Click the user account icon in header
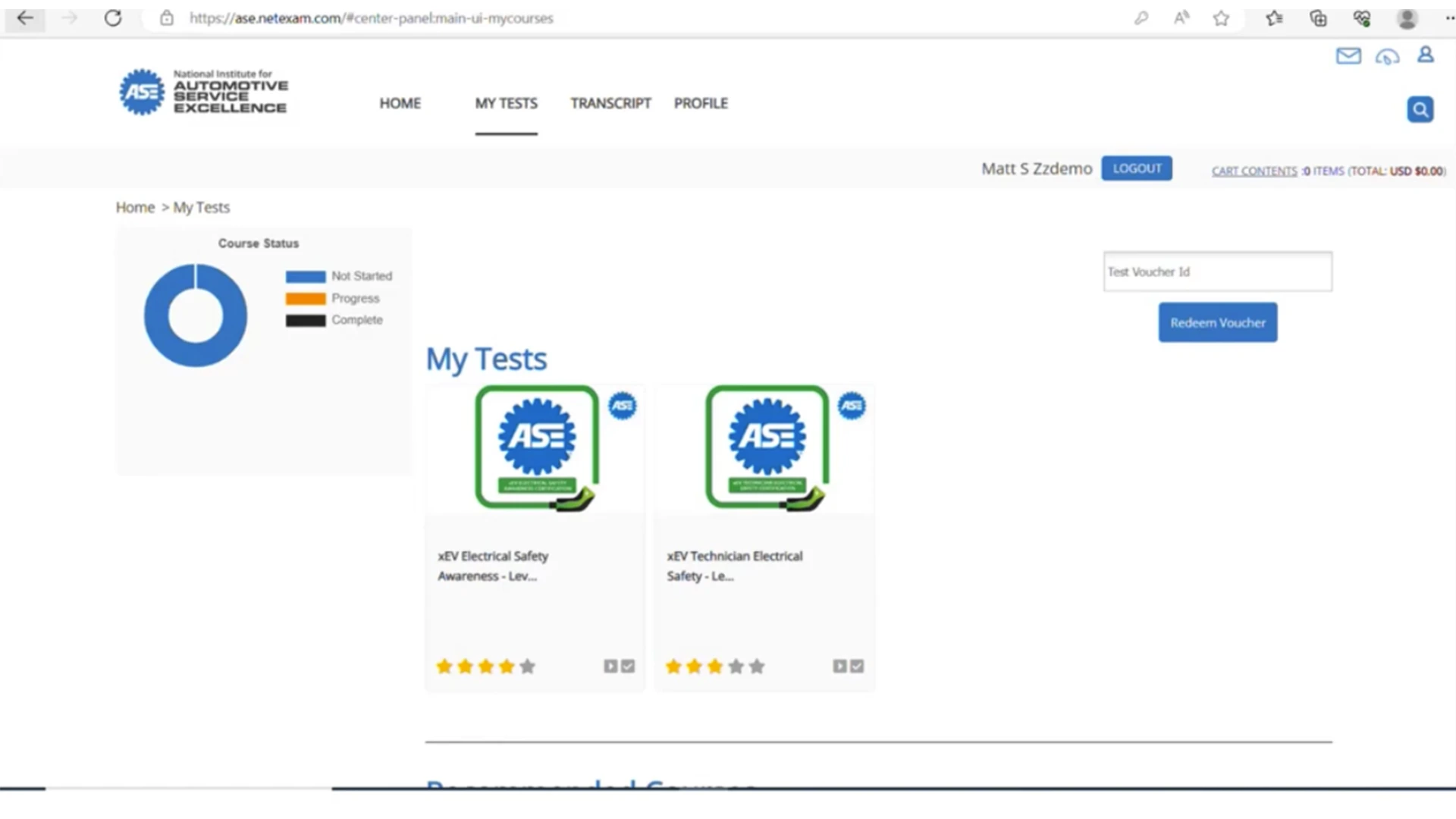Viewport: 1456px width, 819px height. pos(1426,55)
